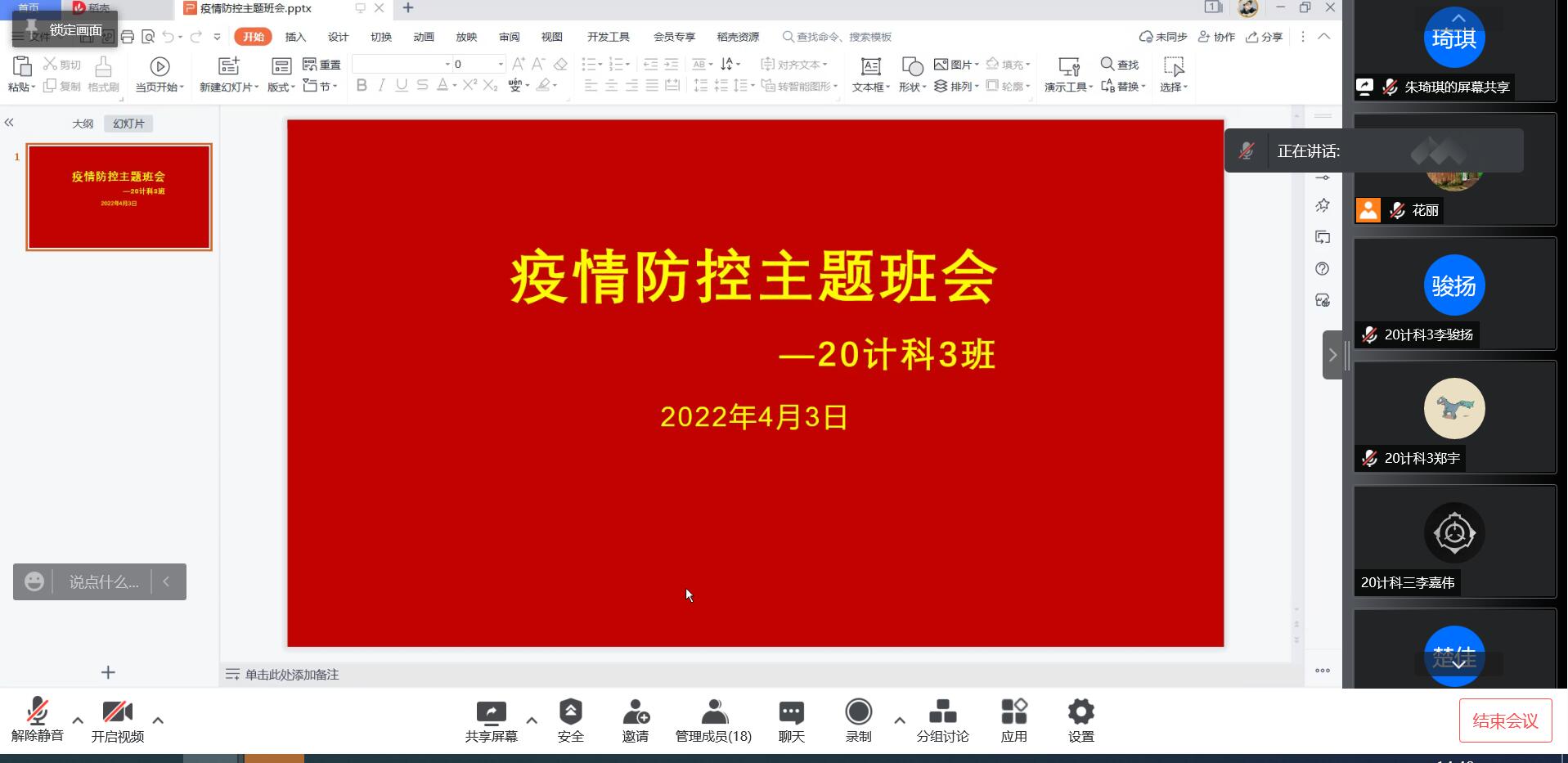The width and height of the screenshot is (1568, 763).
Task: Unmute microphone with 解除静音
Action: (x=37, y=720)
